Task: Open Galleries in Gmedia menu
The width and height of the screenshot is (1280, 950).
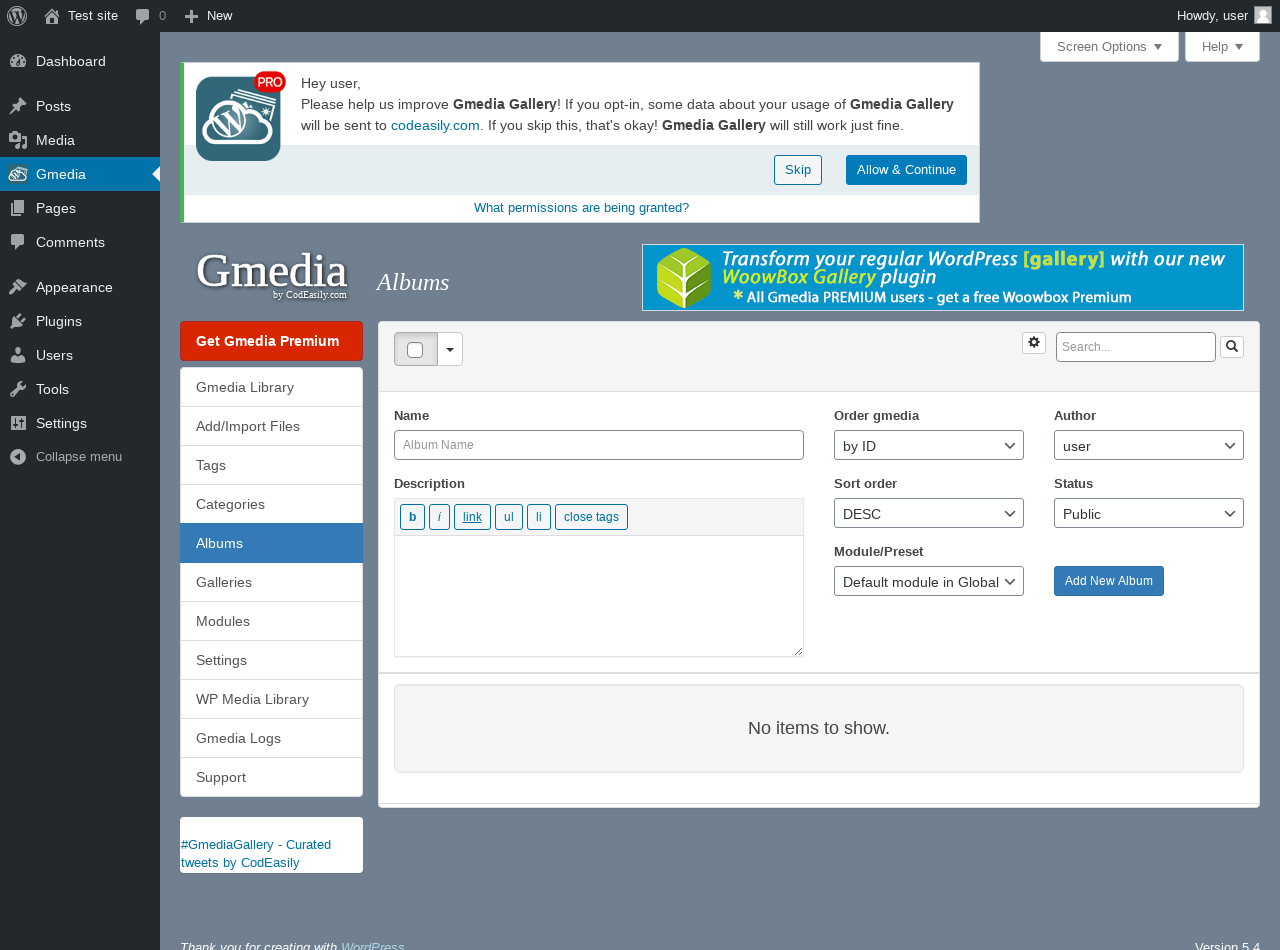Action: click(271, 582)
